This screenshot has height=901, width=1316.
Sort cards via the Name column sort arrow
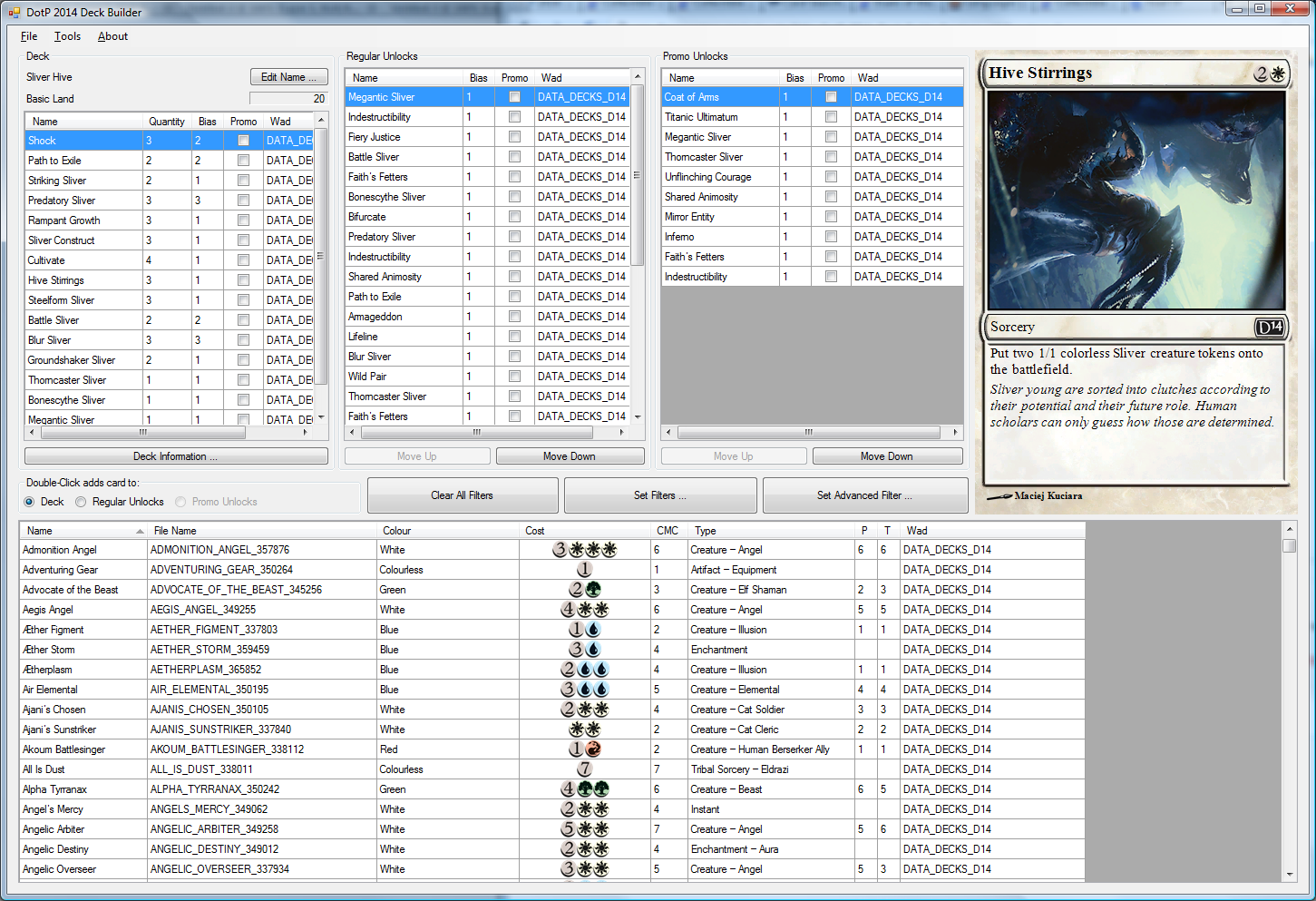(x=140, y=531)
